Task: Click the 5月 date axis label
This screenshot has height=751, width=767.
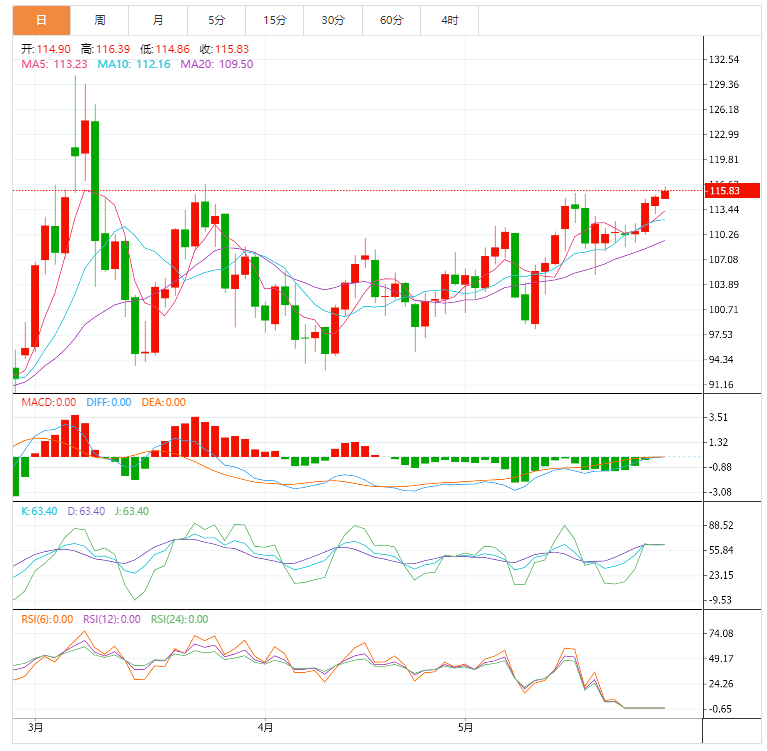Action: click(x=465, y=728)
